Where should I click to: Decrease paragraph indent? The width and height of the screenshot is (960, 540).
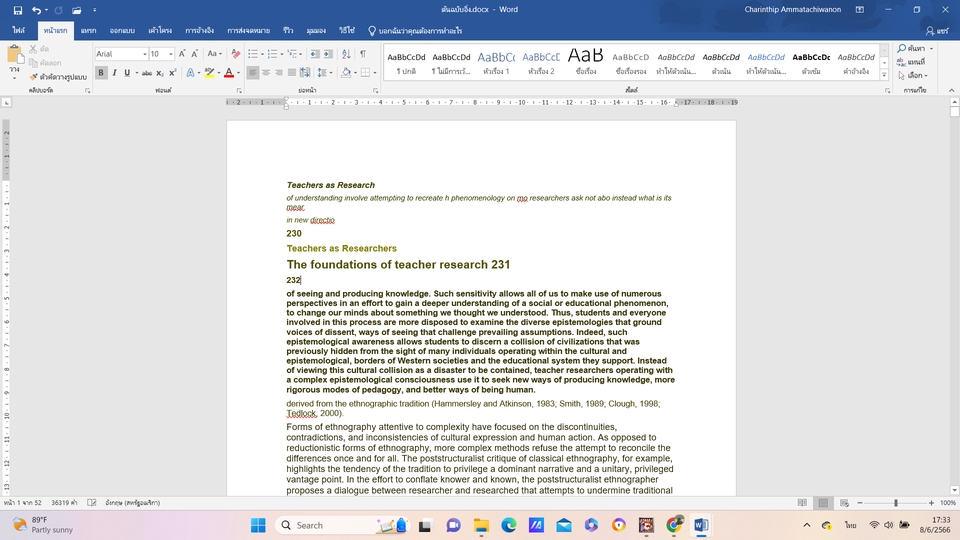pos(315,54)
